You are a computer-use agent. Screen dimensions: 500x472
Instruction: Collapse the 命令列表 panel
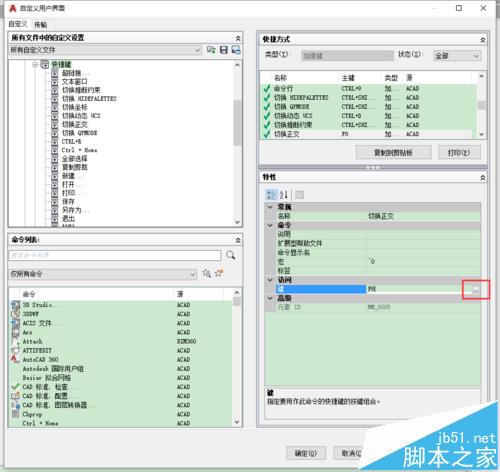tap(238, 240)
